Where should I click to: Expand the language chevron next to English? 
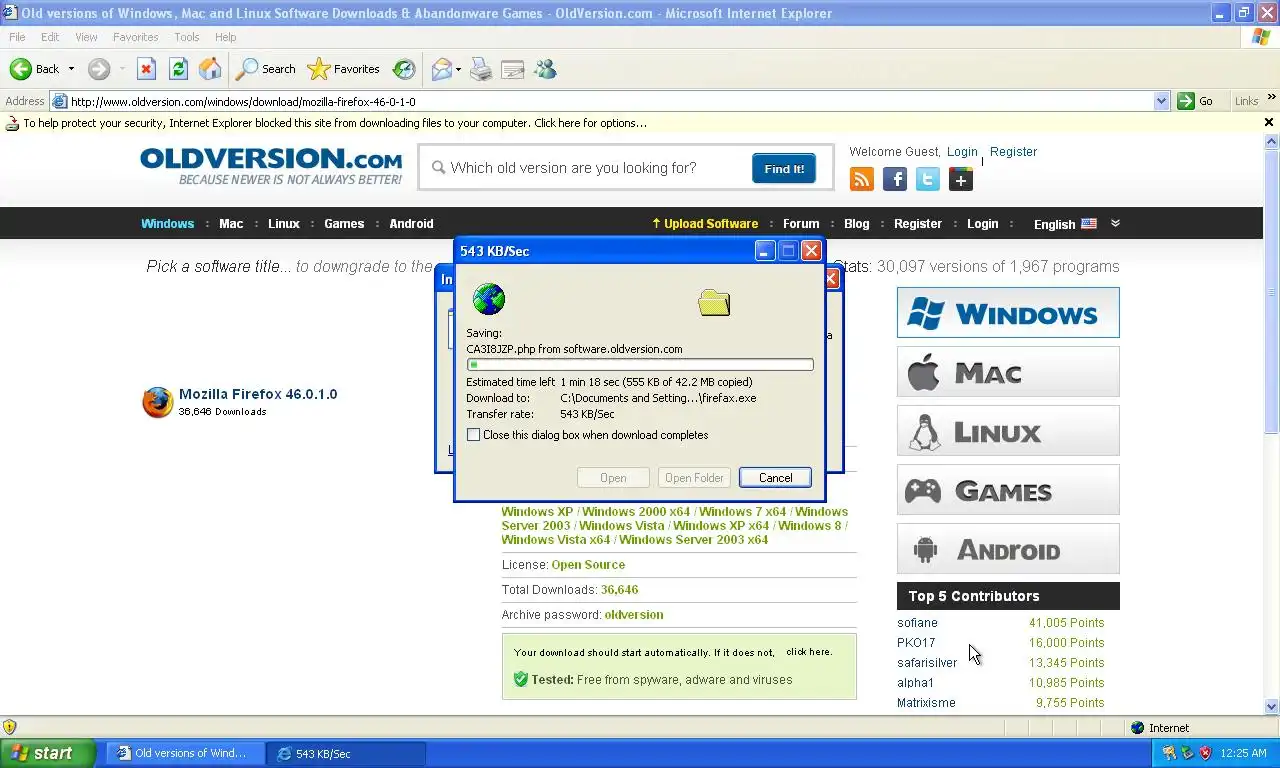[x=1115, y=223]
